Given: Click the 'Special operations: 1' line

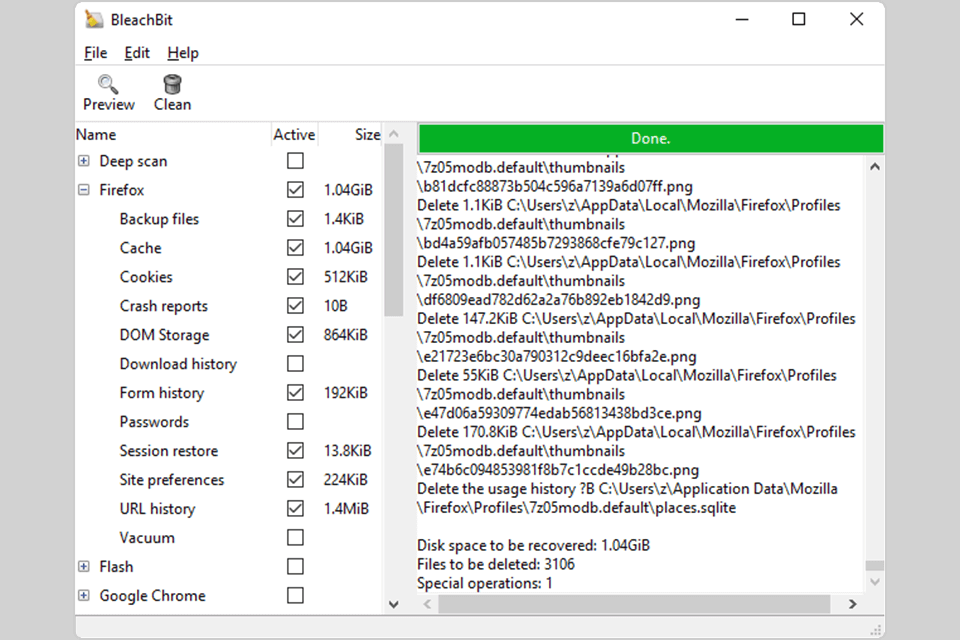Looking at the screenshot, I should tap(485, 583).
